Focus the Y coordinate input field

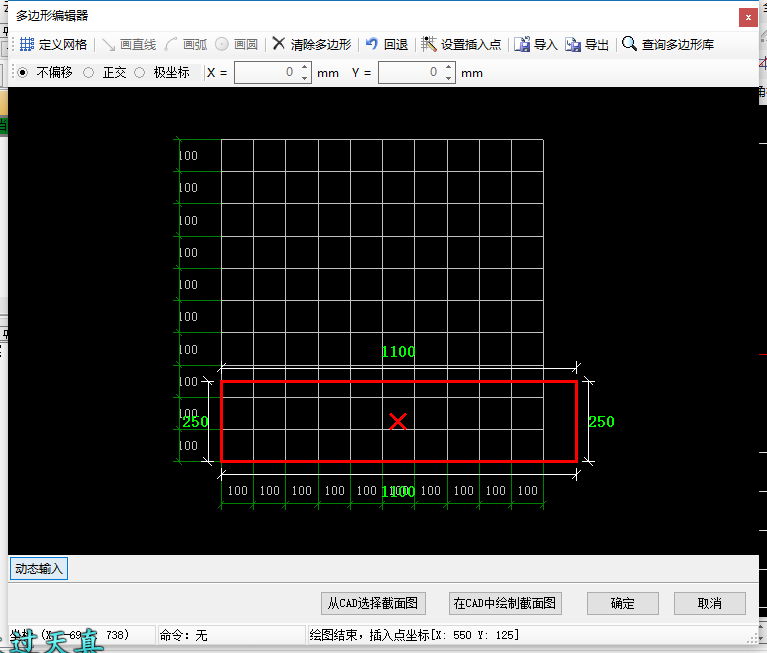point(411,72)
